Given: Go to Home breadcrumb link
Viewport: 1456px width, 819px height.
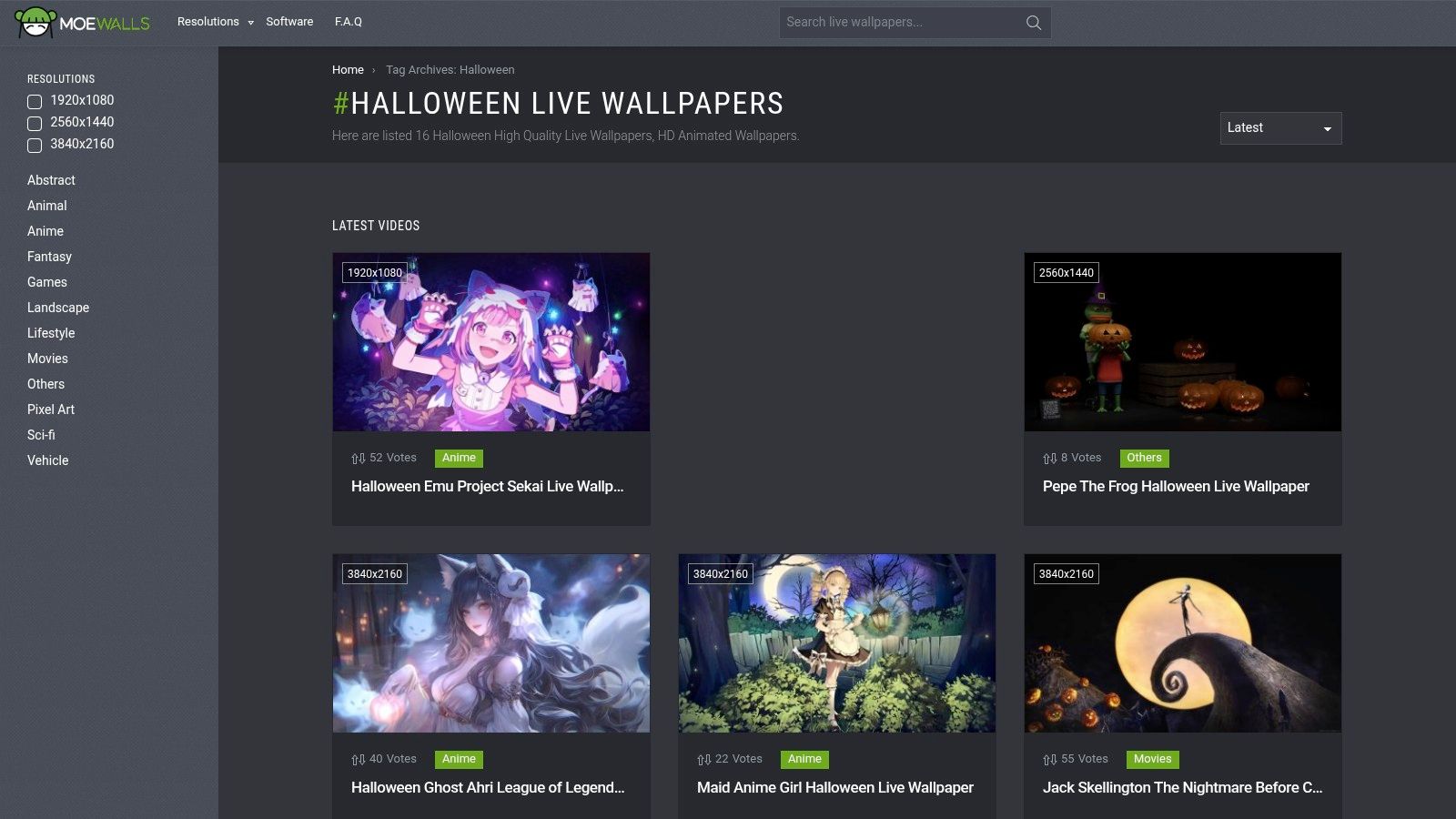Looking at the screenshot, I should tap(348, 70).
